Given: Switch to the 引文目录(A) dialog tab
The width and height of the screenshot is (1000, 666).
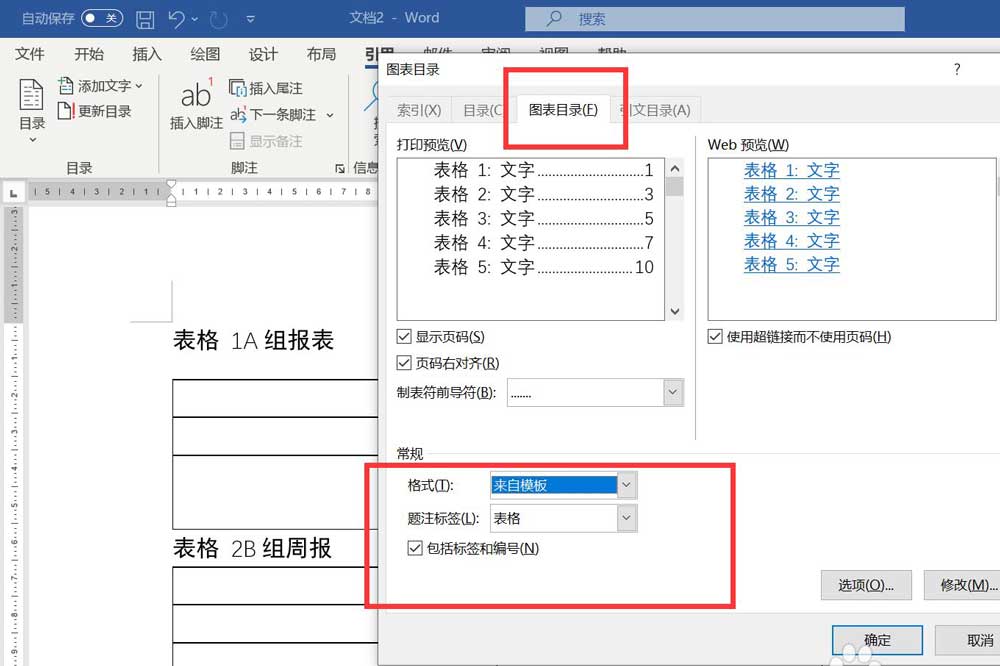Looking at the screenshot, I should [x=656, y=110].
